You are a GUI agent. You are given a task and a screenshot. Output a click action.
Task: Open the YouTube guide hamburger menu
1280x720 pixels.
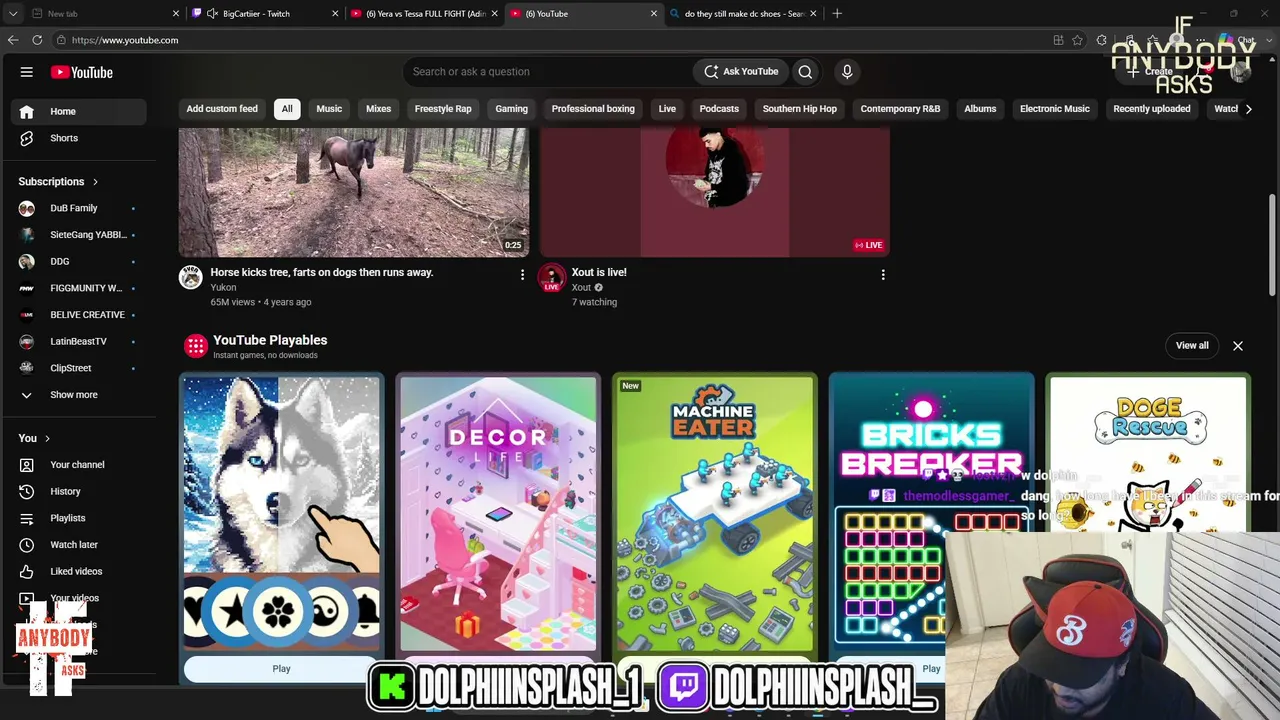(27, 72)
